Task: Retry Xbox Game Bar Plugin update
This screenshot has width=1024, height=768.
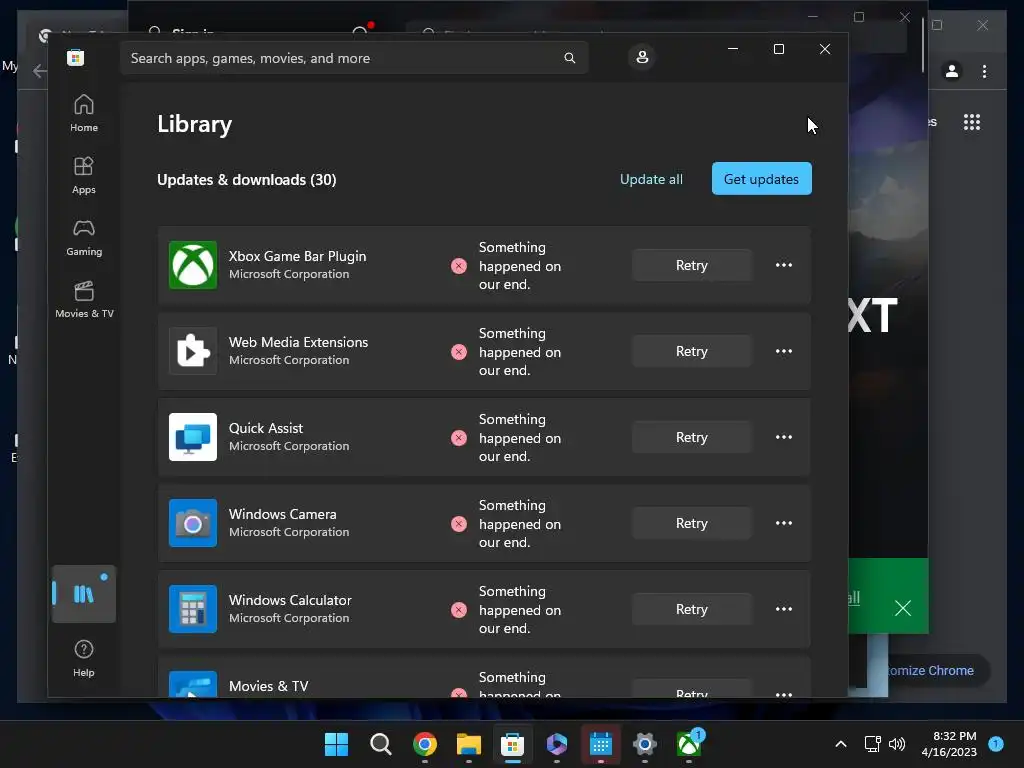Action: 692,265
